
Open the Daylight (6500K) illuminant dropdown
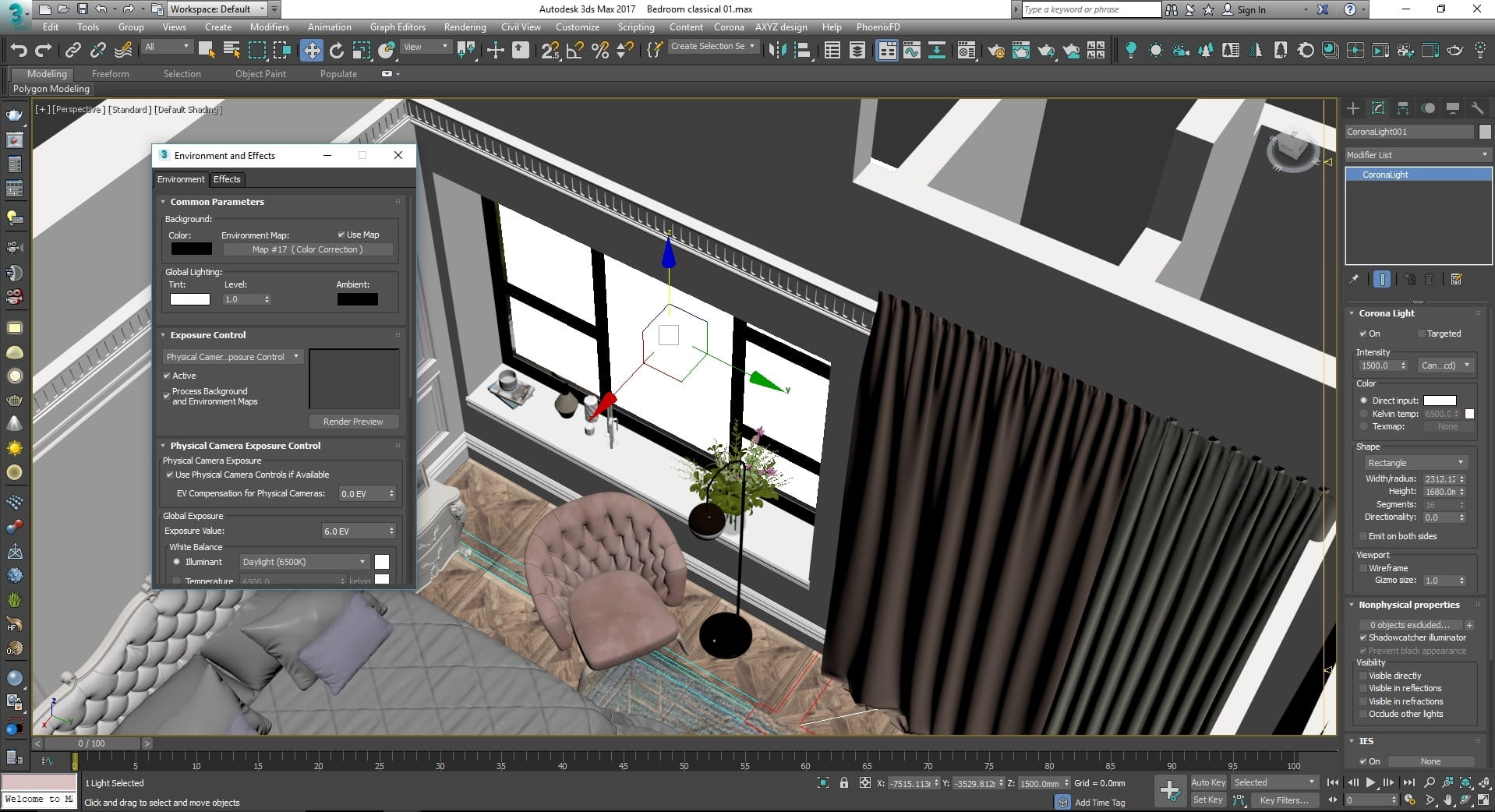[361, 562]
